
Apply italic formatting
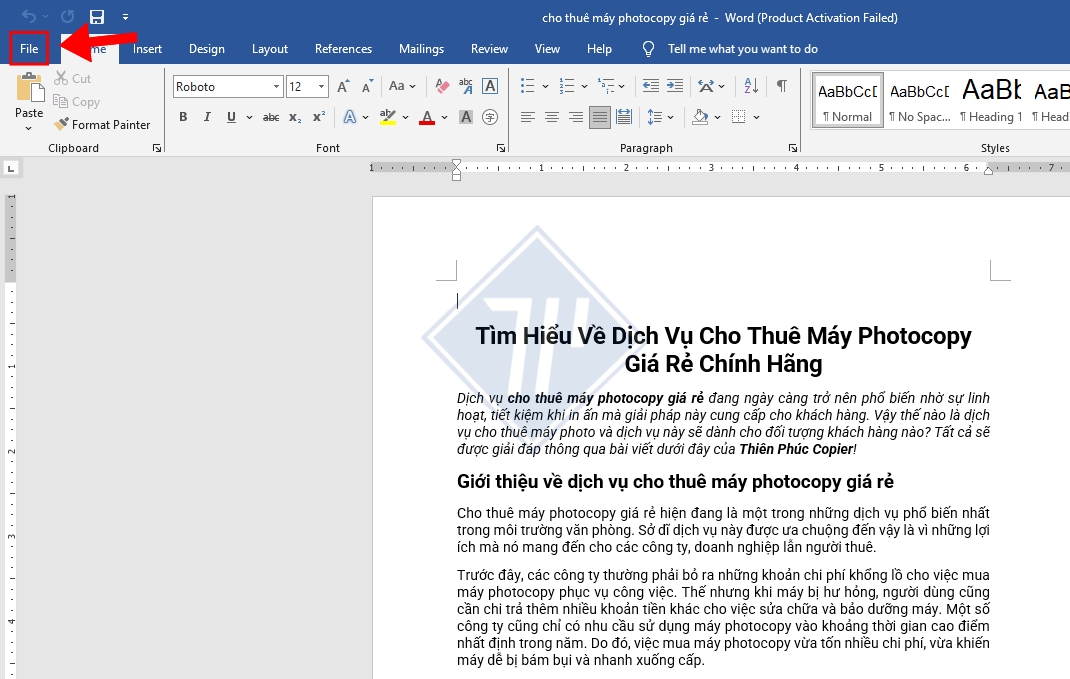pos(207,117)
